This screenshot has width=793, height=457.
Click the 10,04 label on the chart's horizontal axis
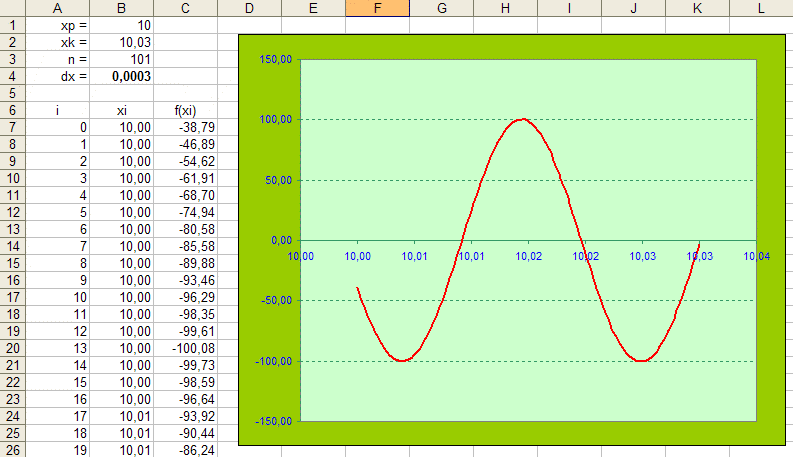[756, 257]
